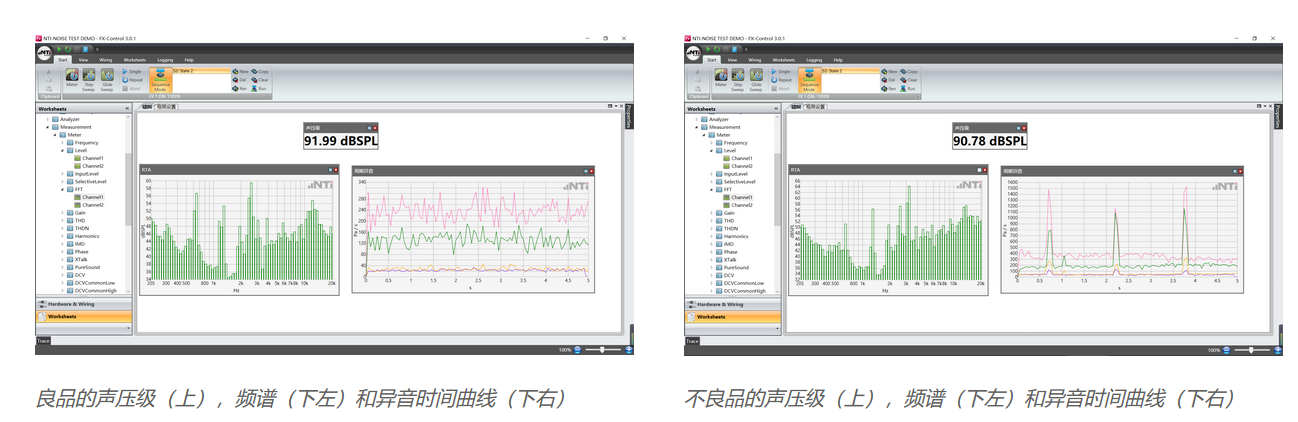The width and height of the screenshot is (1298, 422).
Task: Activate Sequence Mode in the right window
Action: [810, 81]
